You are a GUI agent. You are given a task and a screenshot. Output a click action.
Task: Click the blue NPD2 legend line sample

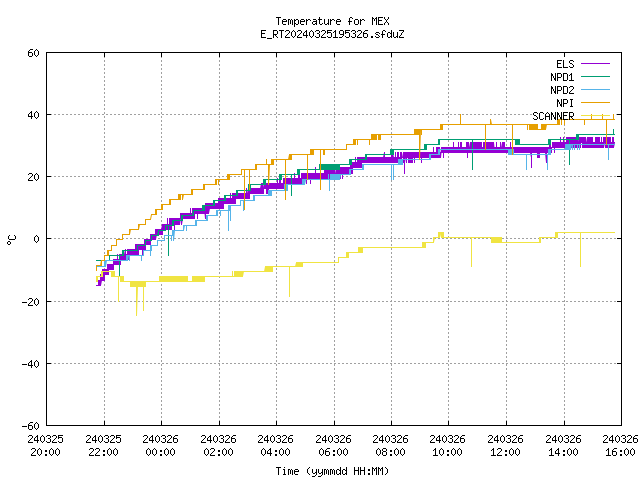[x=596, y=89]
